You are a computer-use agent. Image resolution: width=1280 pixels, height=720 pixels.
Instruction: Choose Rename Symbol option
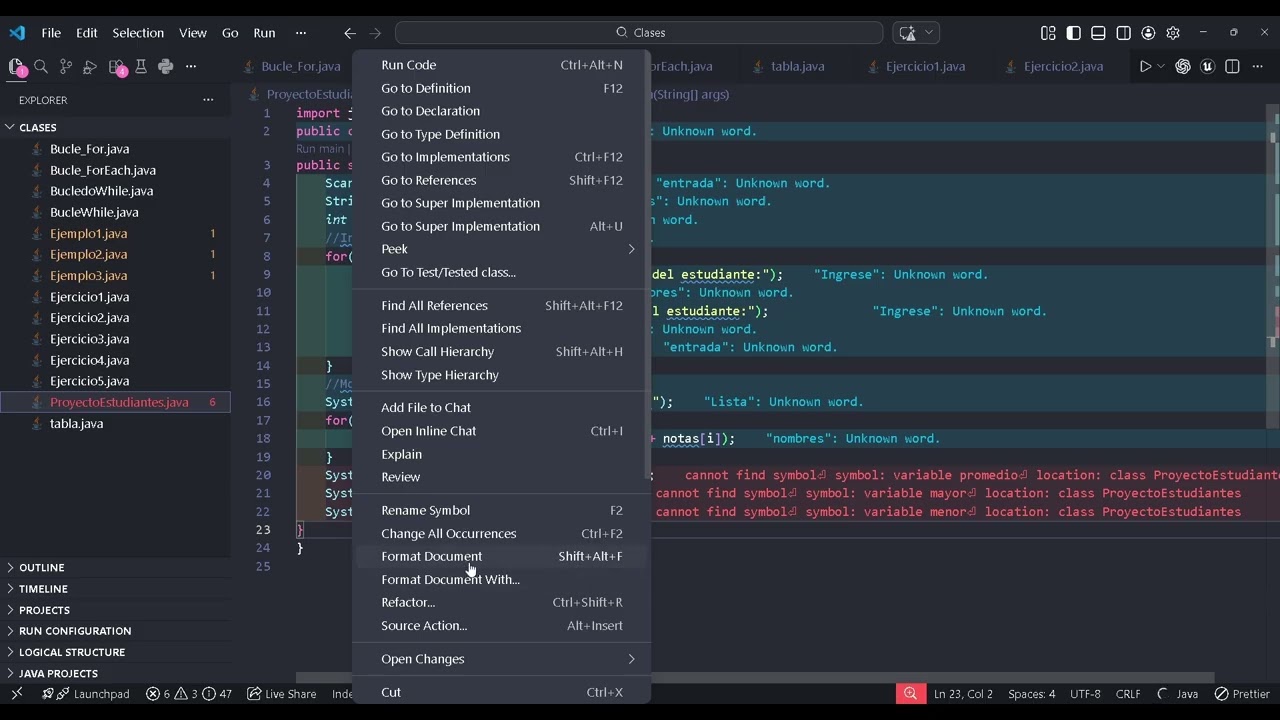pos(501,510)
